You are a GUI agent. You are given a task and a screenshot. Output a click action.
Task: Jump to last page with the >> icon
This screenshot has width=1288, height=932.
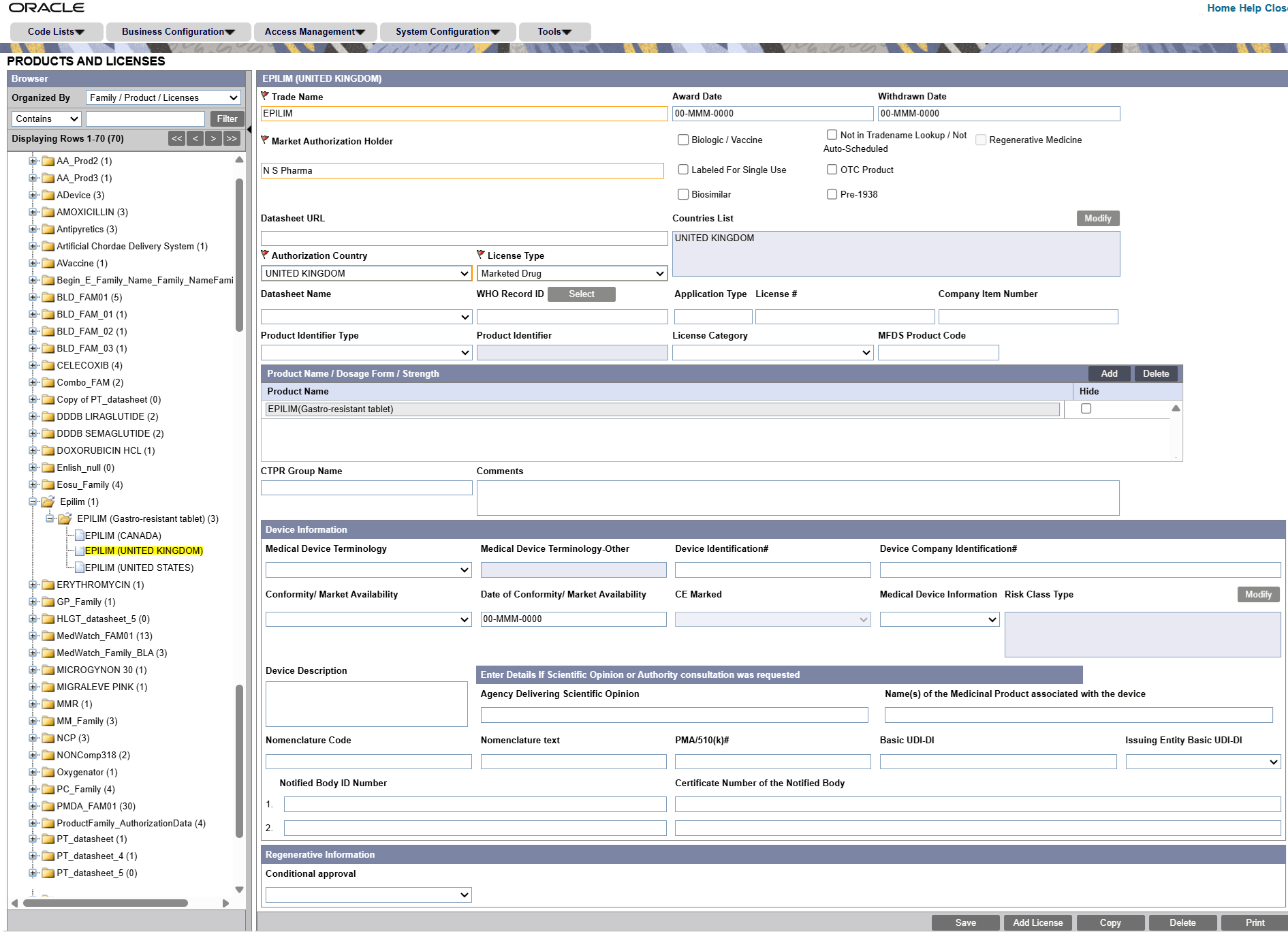(232, 138)
